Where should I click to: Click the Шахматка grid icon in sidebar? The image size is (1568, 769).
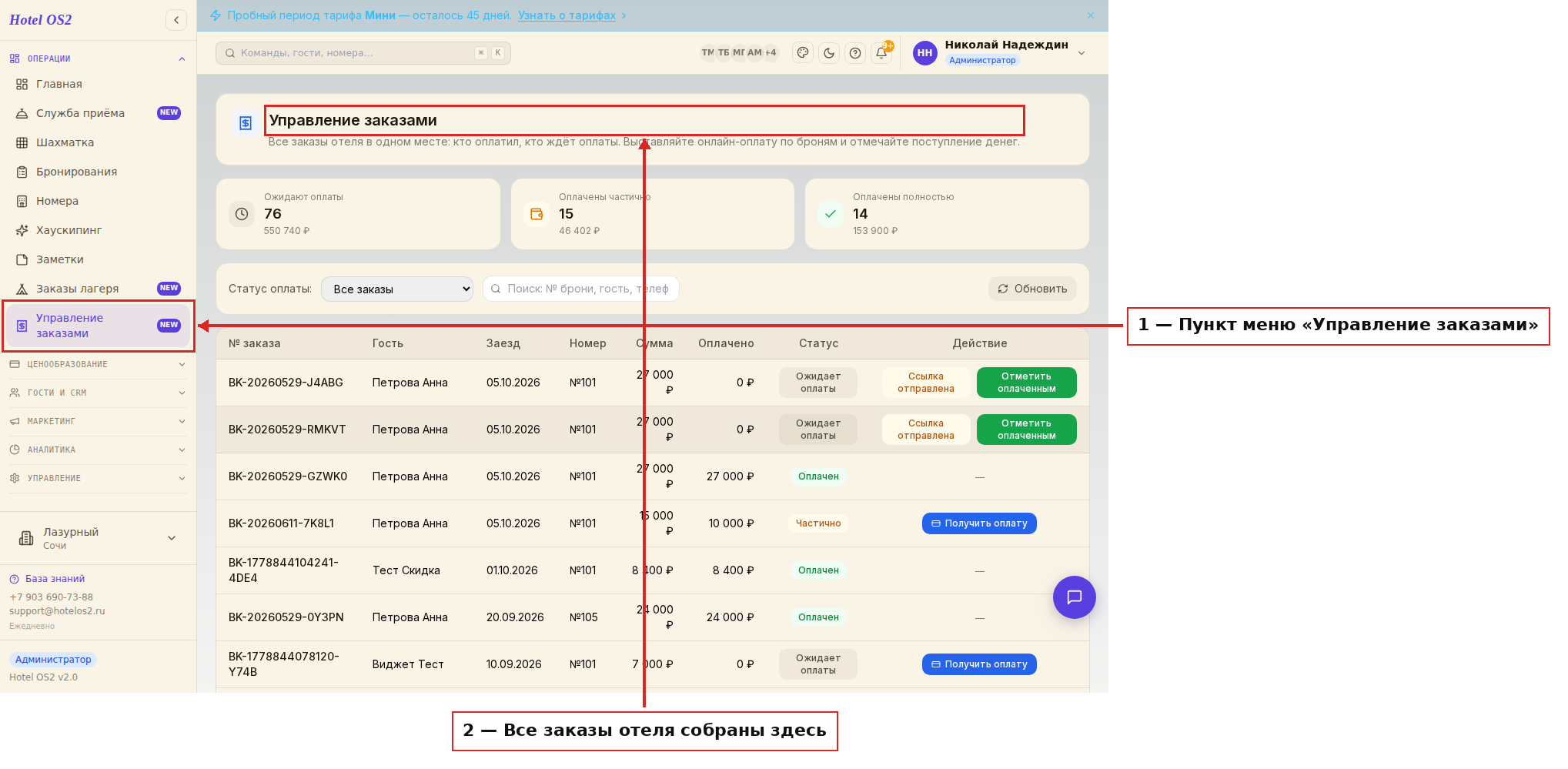pyautogui.click(x=22, y=142)
